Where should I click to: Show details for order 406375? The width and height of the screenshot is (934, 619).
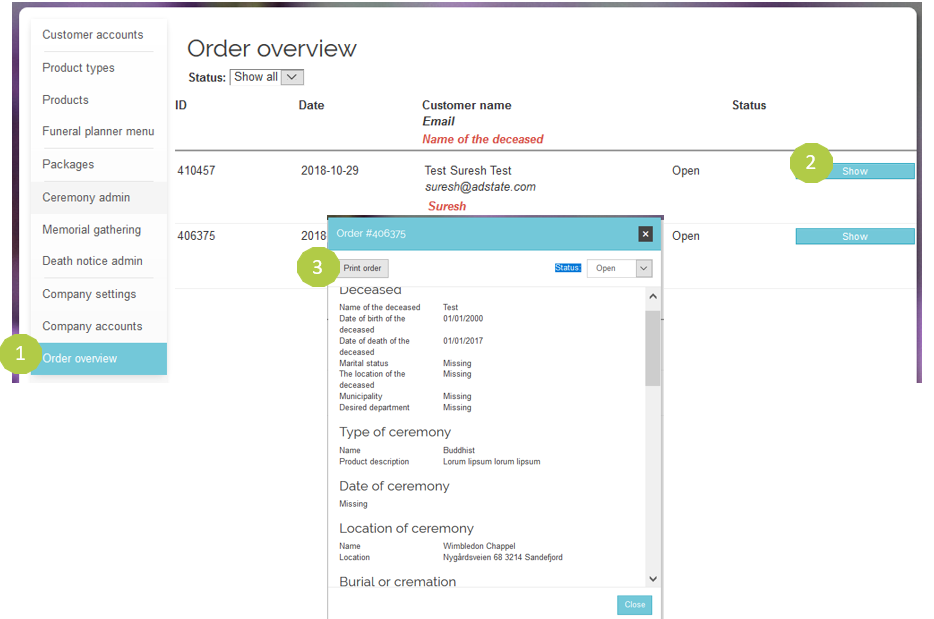(x=854, y=236)
